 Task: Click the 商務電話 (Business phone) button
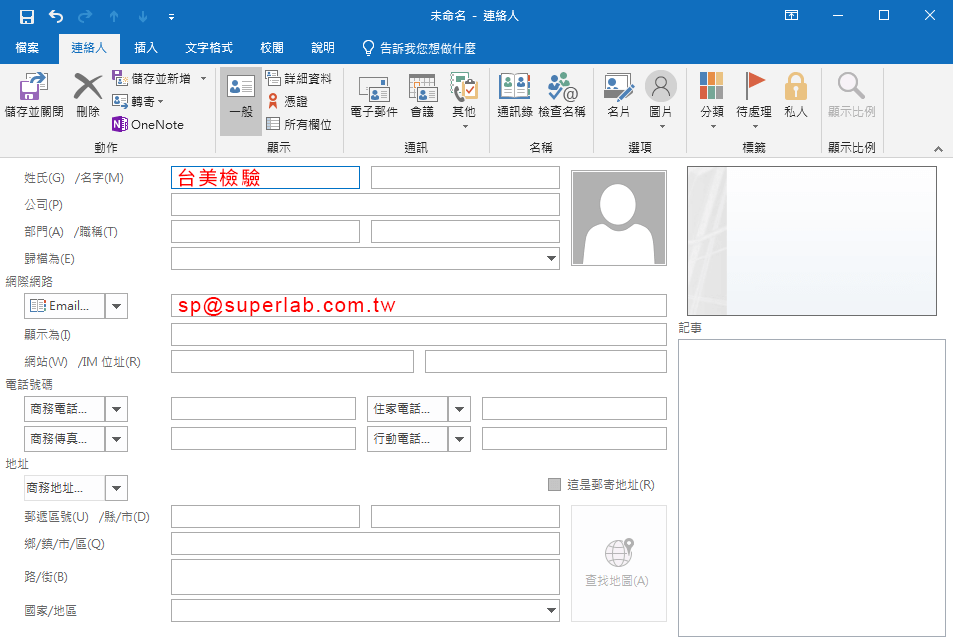click(63, 409)
